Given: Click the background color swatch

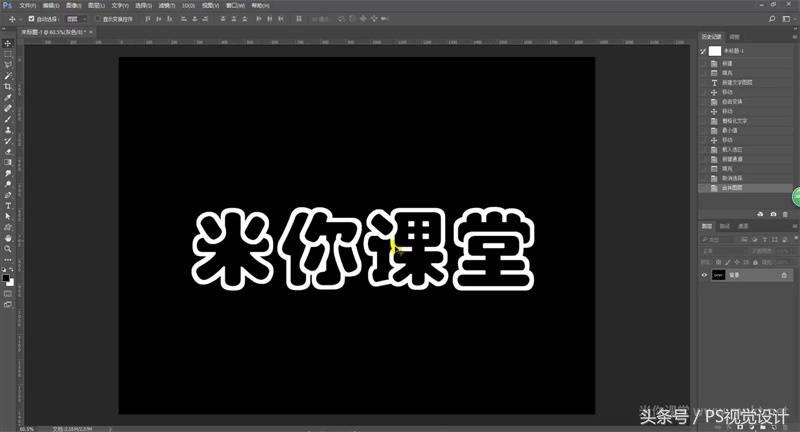Looking at the screenshot, I should pos(11,283).
